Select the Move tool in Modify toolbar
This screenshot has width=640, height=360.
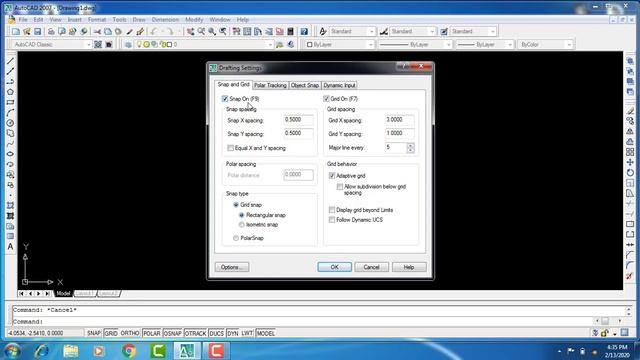(630, 162)
